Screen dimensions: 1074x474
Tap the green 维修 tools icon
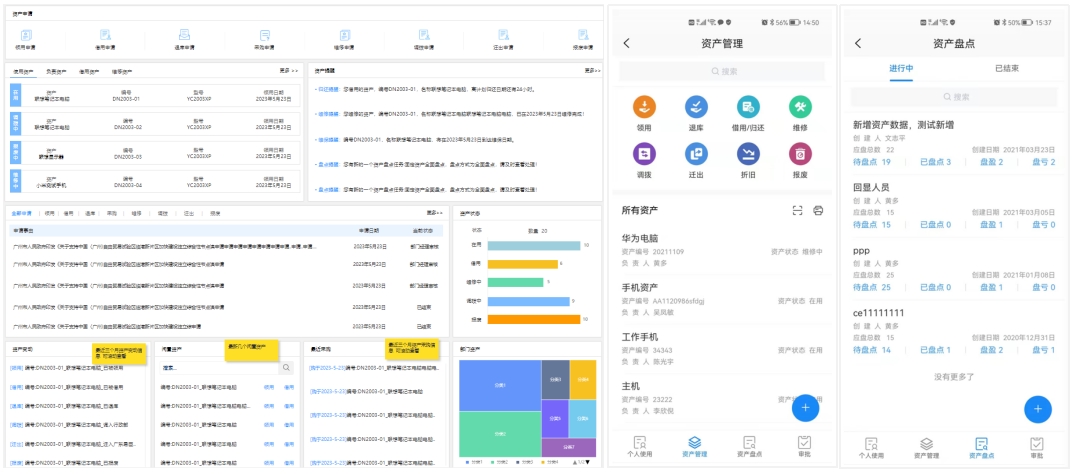tap(800, 106)
